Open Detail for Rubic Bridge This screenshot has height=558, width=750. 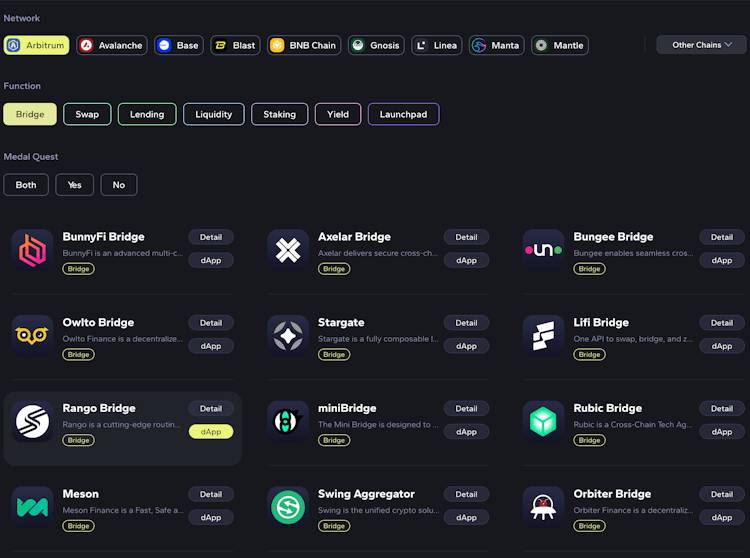click(x=722, y=408)
